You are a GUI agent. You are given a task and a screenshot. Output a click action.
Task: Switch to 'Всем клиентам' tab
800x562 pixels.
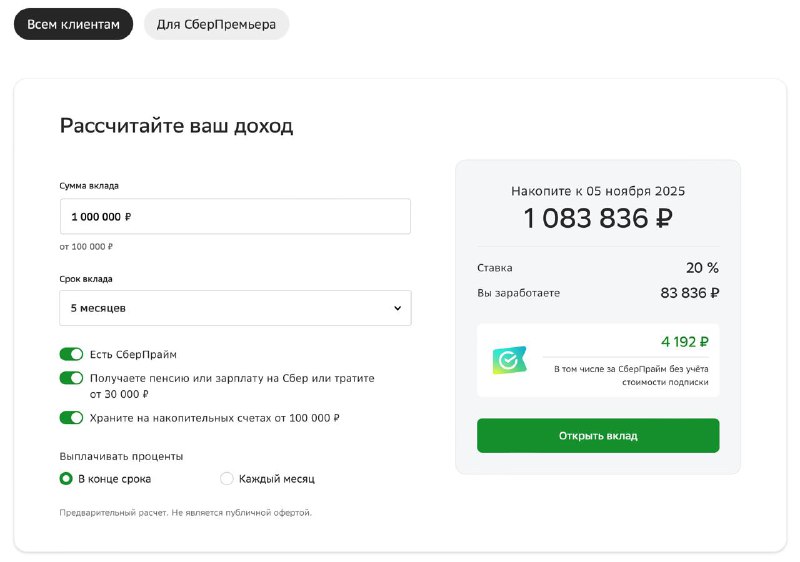click(x=73, y=24)
